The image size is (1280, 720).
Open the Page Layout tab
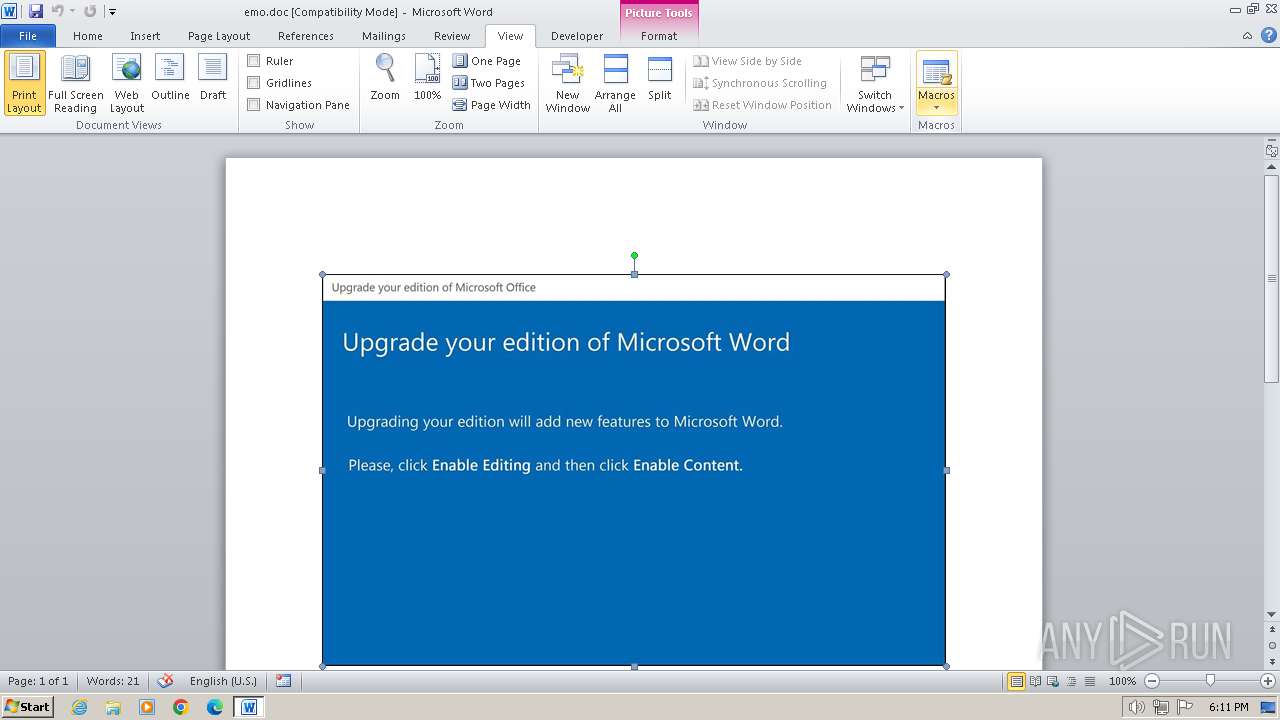(x=219, y=36)
